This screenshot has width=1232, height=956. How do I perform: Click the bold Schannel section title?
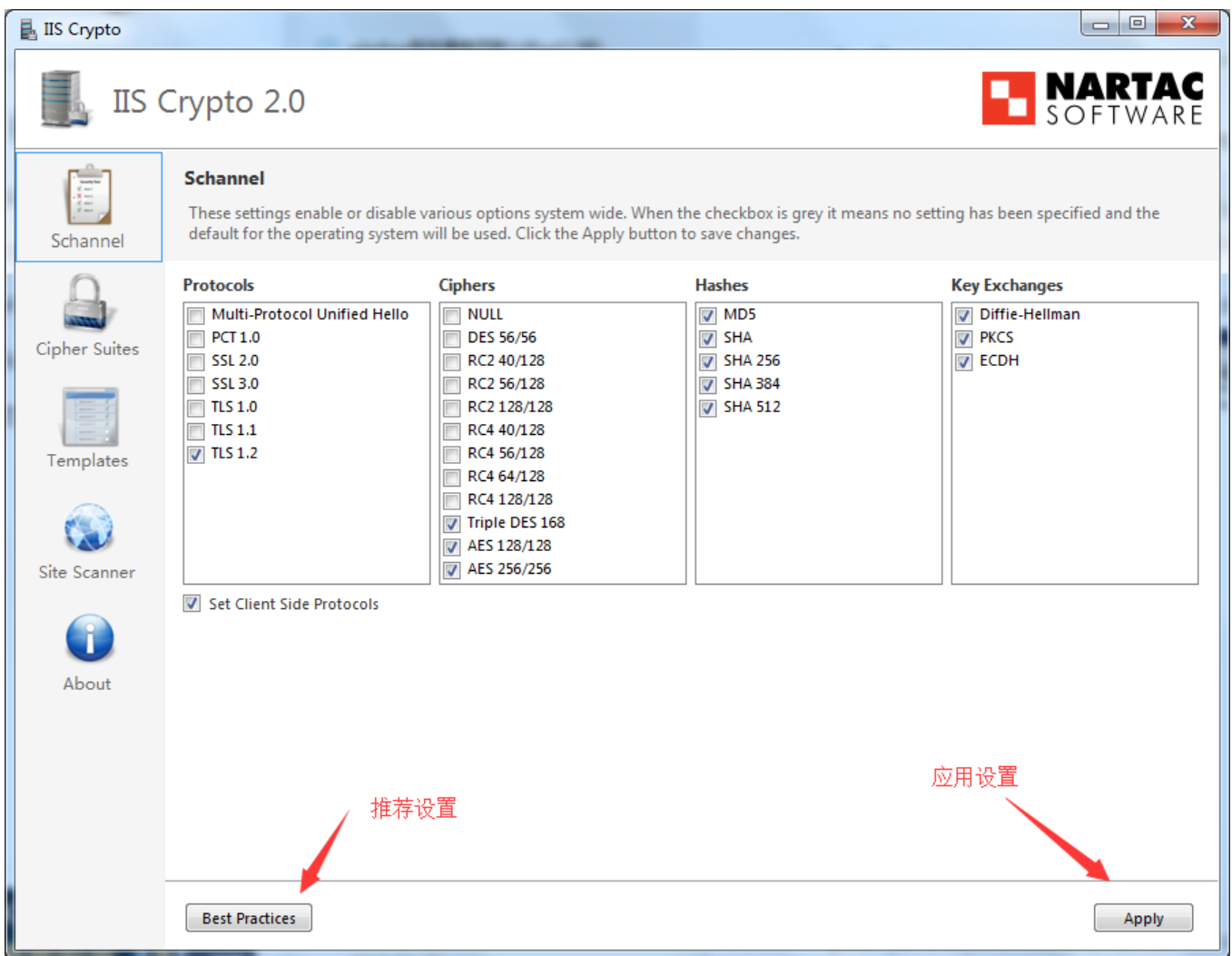coord(224,178)
